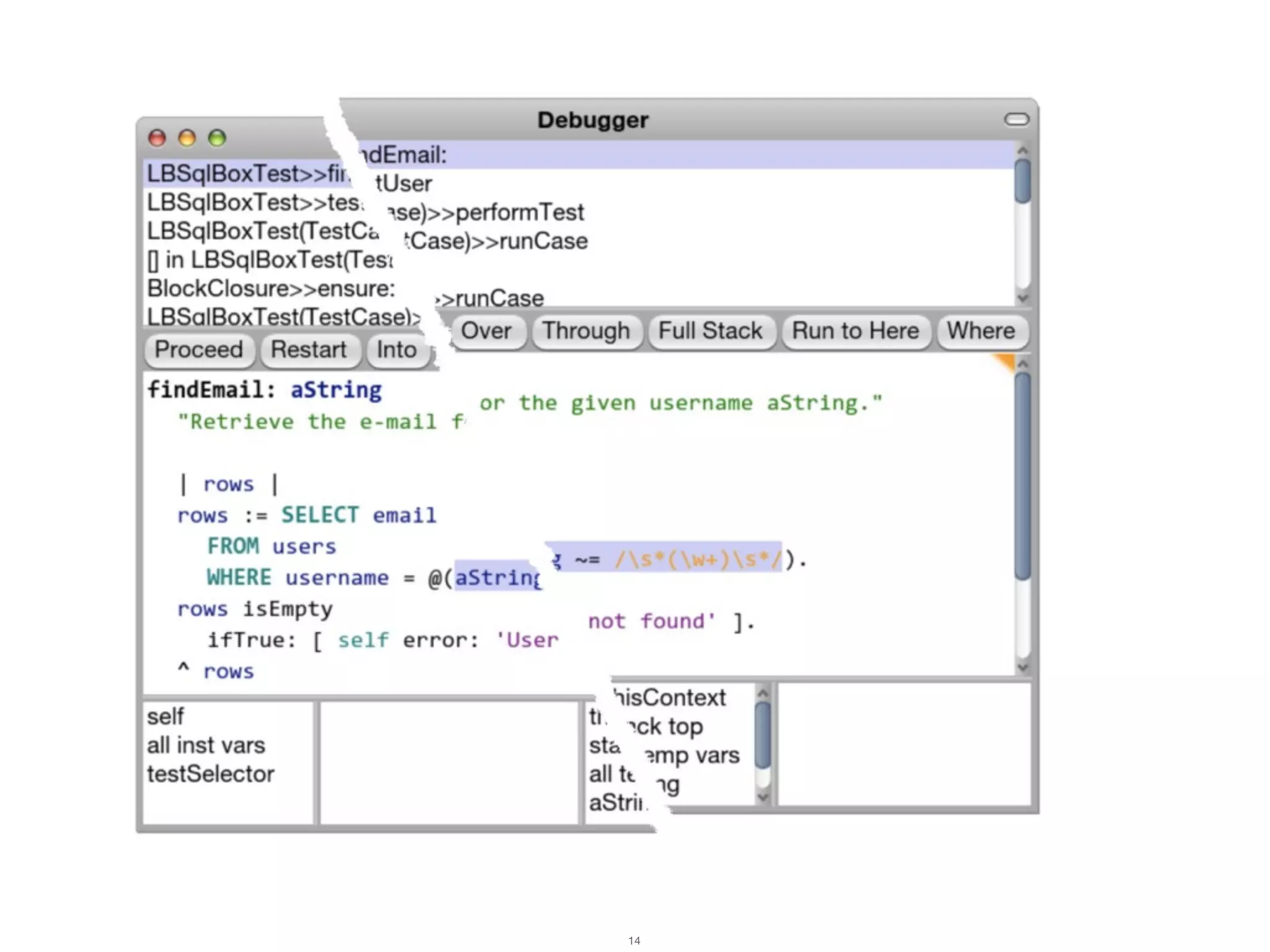1270x952 pixels.
Task: Select 'all inst vars' in receiver inspector
Action: (x=206, y=745)
